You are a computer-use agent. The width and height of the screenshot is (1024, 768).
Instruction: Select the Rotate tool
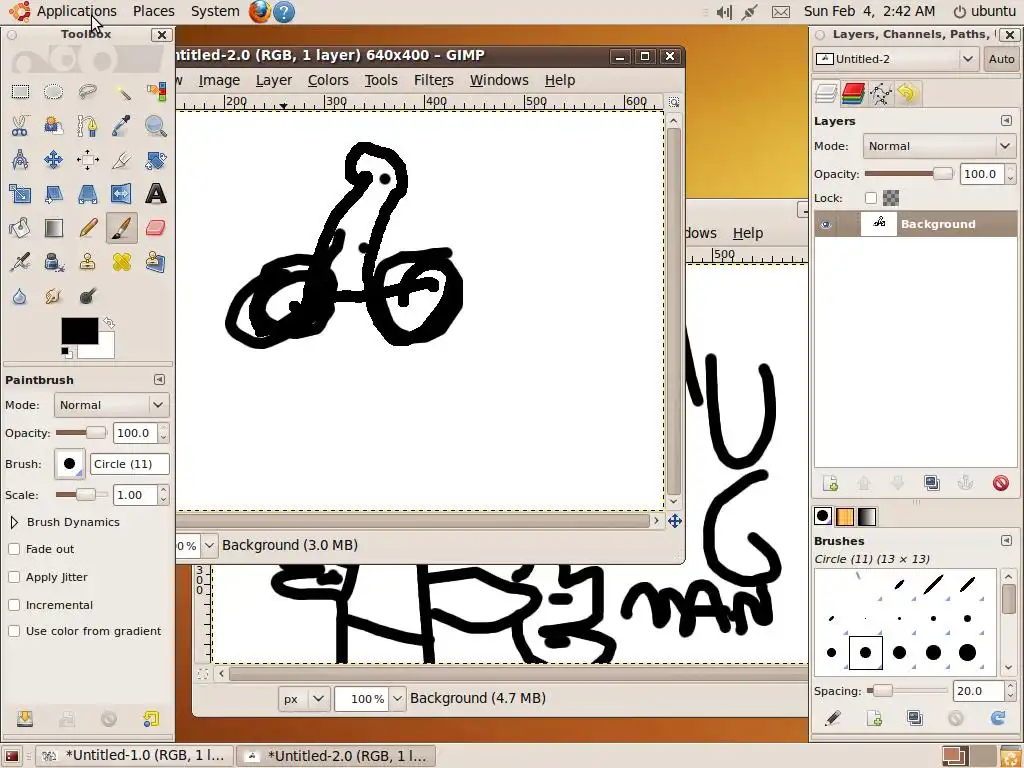155,159
